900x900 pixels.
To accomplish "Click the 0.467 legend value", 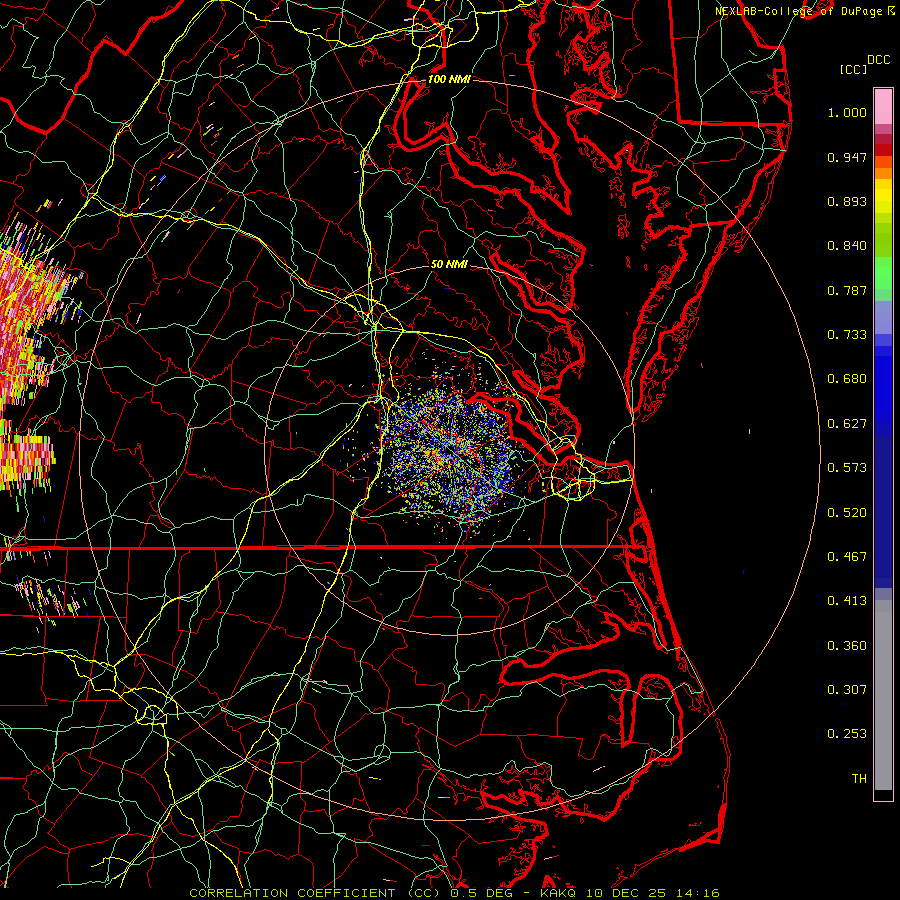I will (847, 557).
